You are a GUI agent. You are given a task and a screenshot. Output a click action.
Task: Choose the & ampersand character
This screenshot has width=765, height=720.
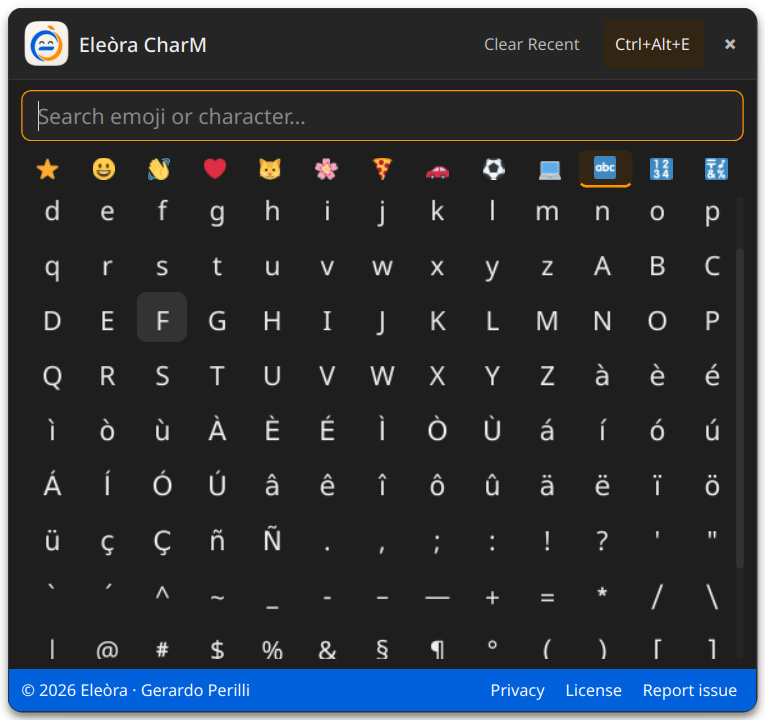327,649
